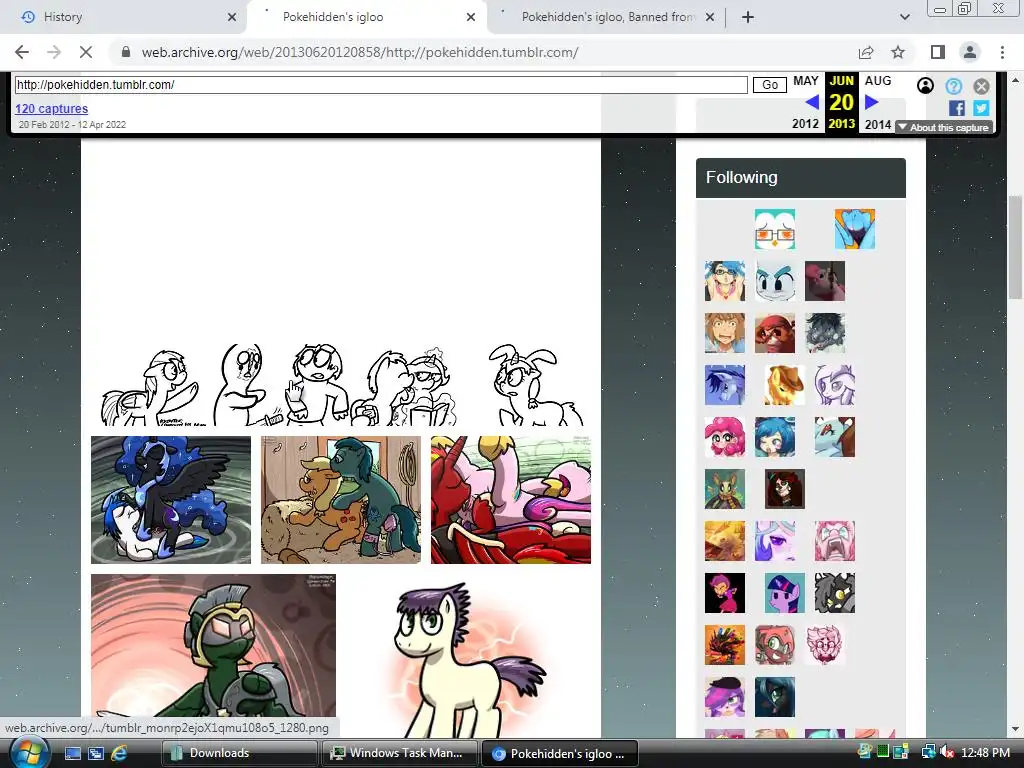Close the Wayback toolbar with the X icon

pos(981,86)
